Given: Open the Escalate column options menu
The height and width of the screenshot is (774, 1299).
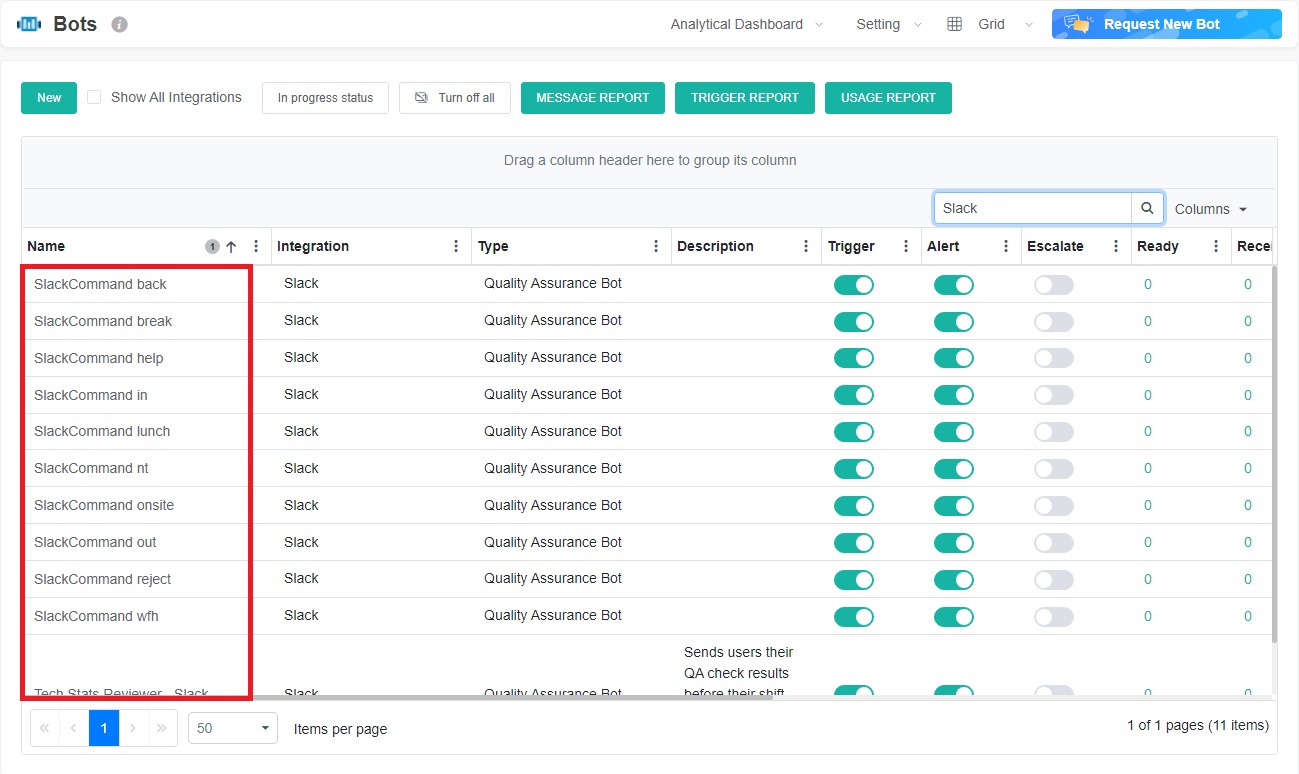Looking at the screenshot, I should pyautogui.click(x=1116, y=246).
